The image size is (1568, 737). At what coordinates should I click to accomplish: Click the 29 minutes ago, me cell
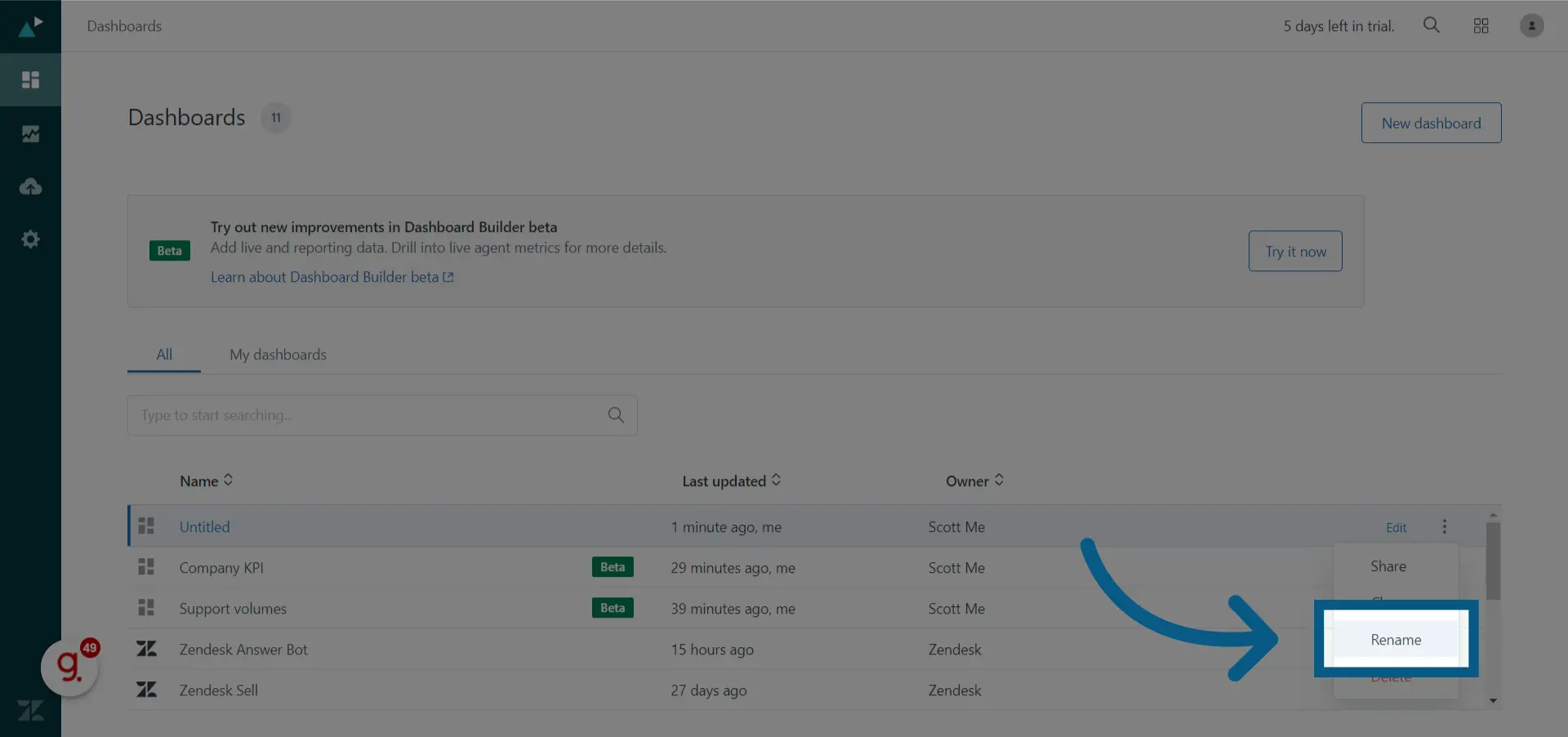pos(733,568)
